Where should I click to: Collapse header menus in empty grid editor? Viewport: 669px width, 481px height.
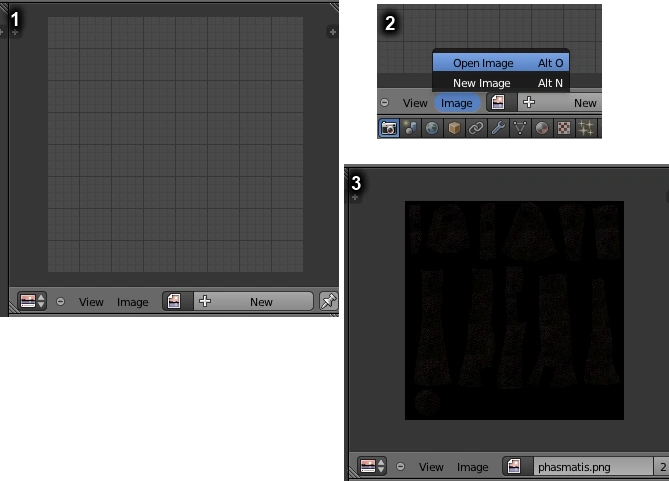click(61, 302)
